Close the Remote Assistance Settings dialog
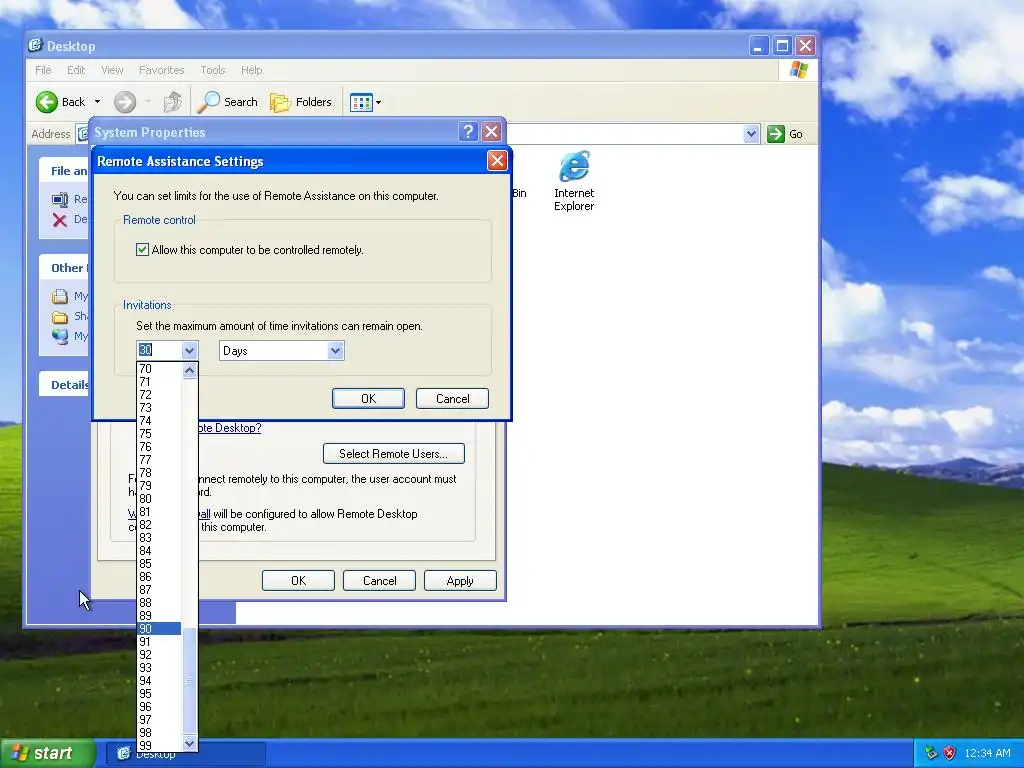 [x=497, y=161]
